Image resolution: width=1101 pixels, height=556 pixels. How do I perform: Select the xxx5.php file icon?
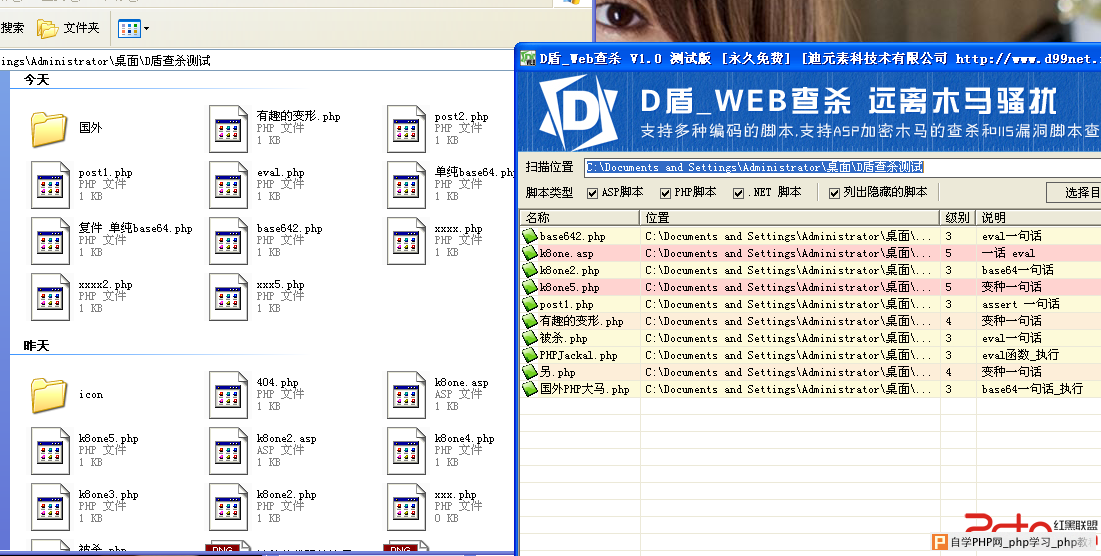pyautogui.click(x=228, y=297)
